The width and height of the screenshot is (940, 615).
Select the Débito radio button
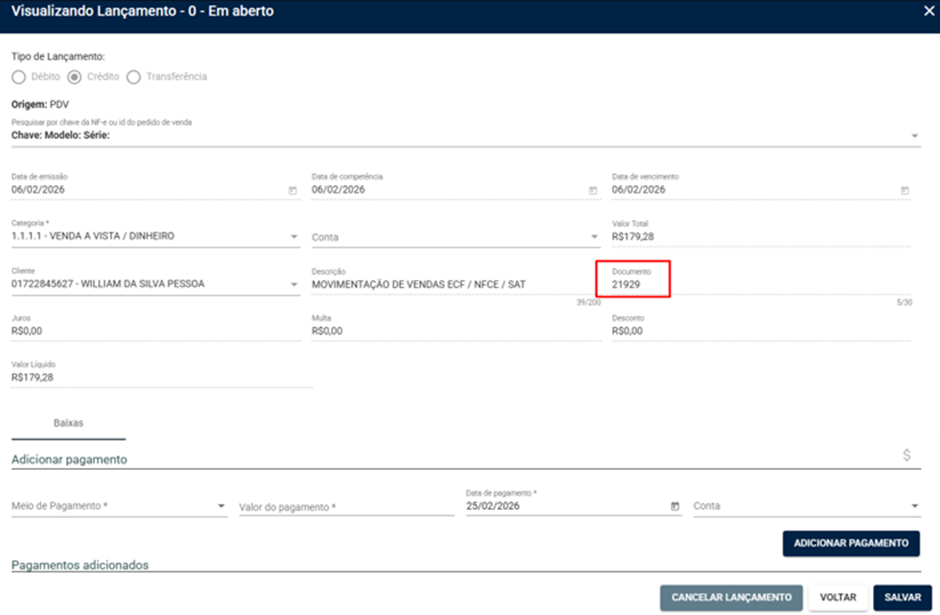click(x=19, y=77)
